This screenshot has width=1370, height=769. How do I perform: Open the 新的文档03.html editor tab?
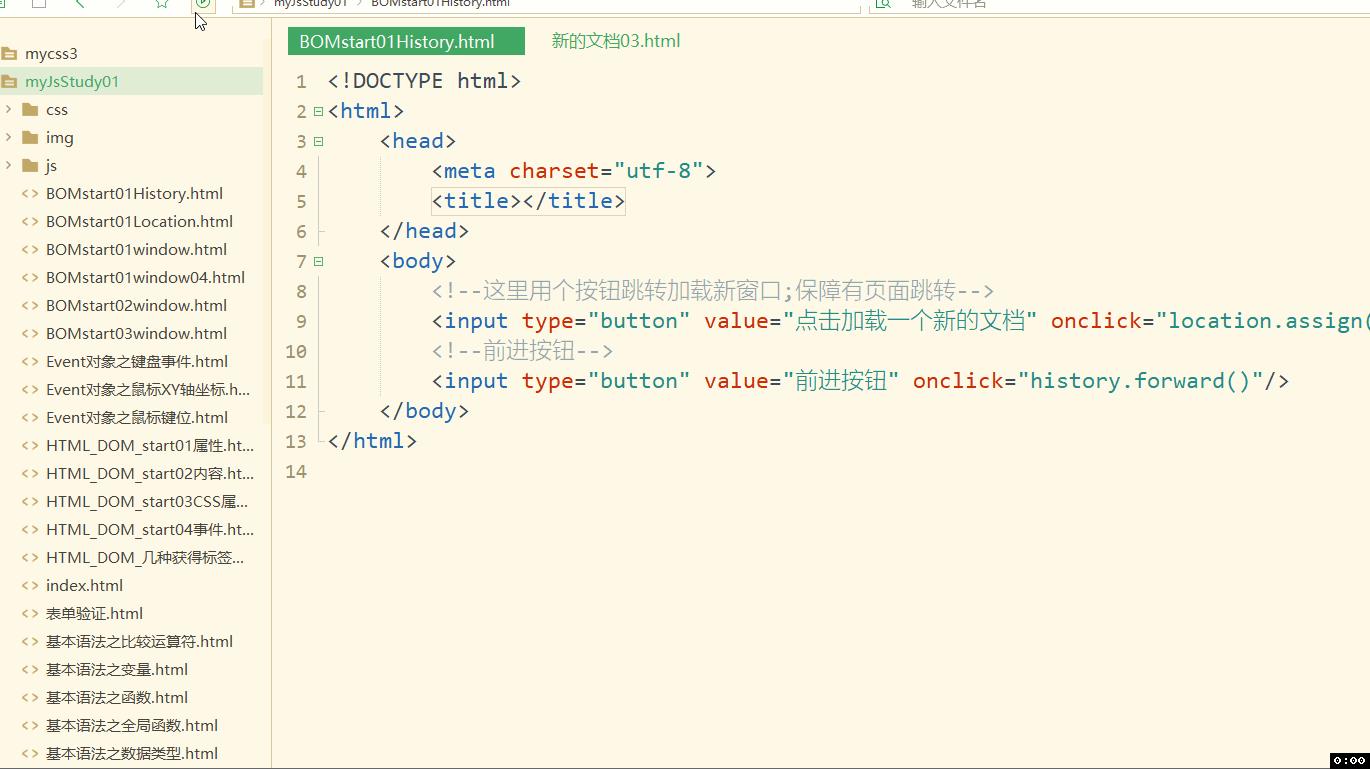[x=616, y=41]
